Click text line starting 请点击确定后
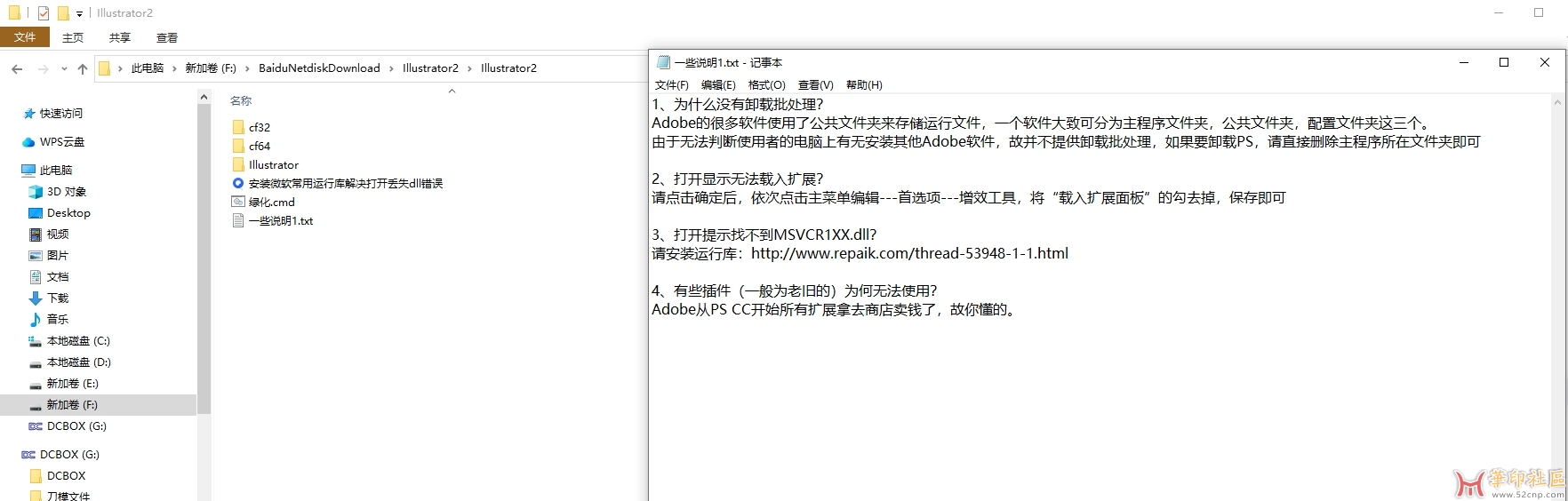1568x501 pixels. (969, 197)
